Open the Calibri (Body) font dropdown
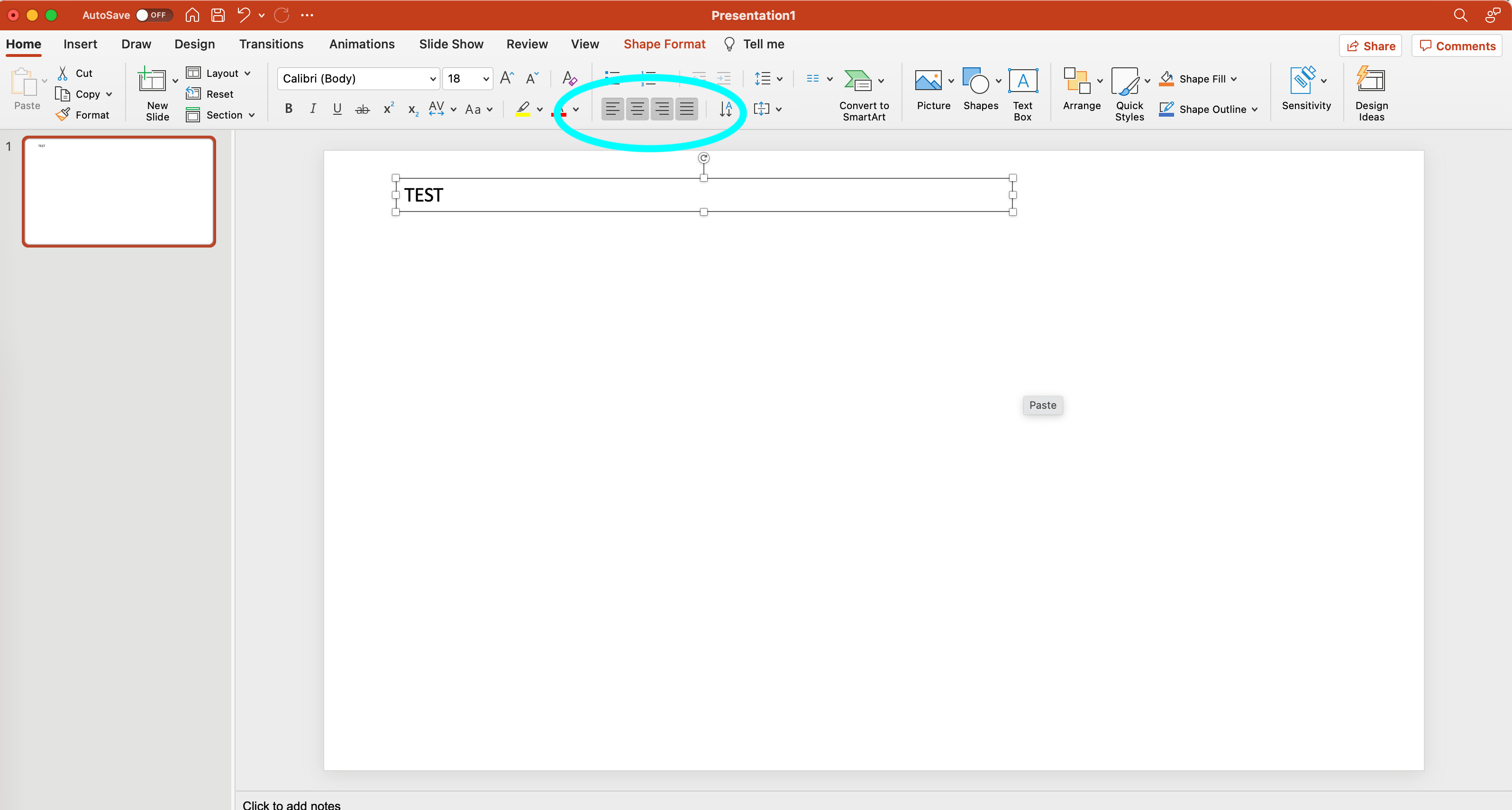 (433, 79)
